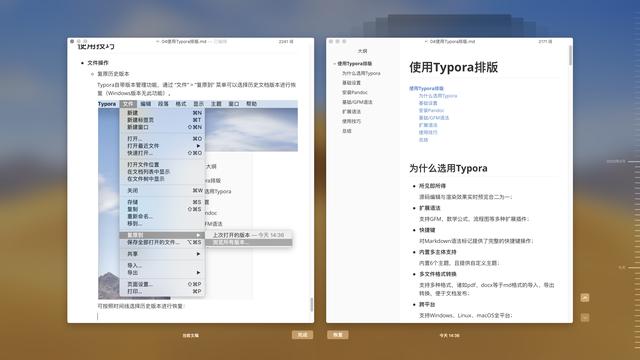This screenshot has height=360, width=640.
Task: Go to next version with down arrow
Action: tap(585, 317)
